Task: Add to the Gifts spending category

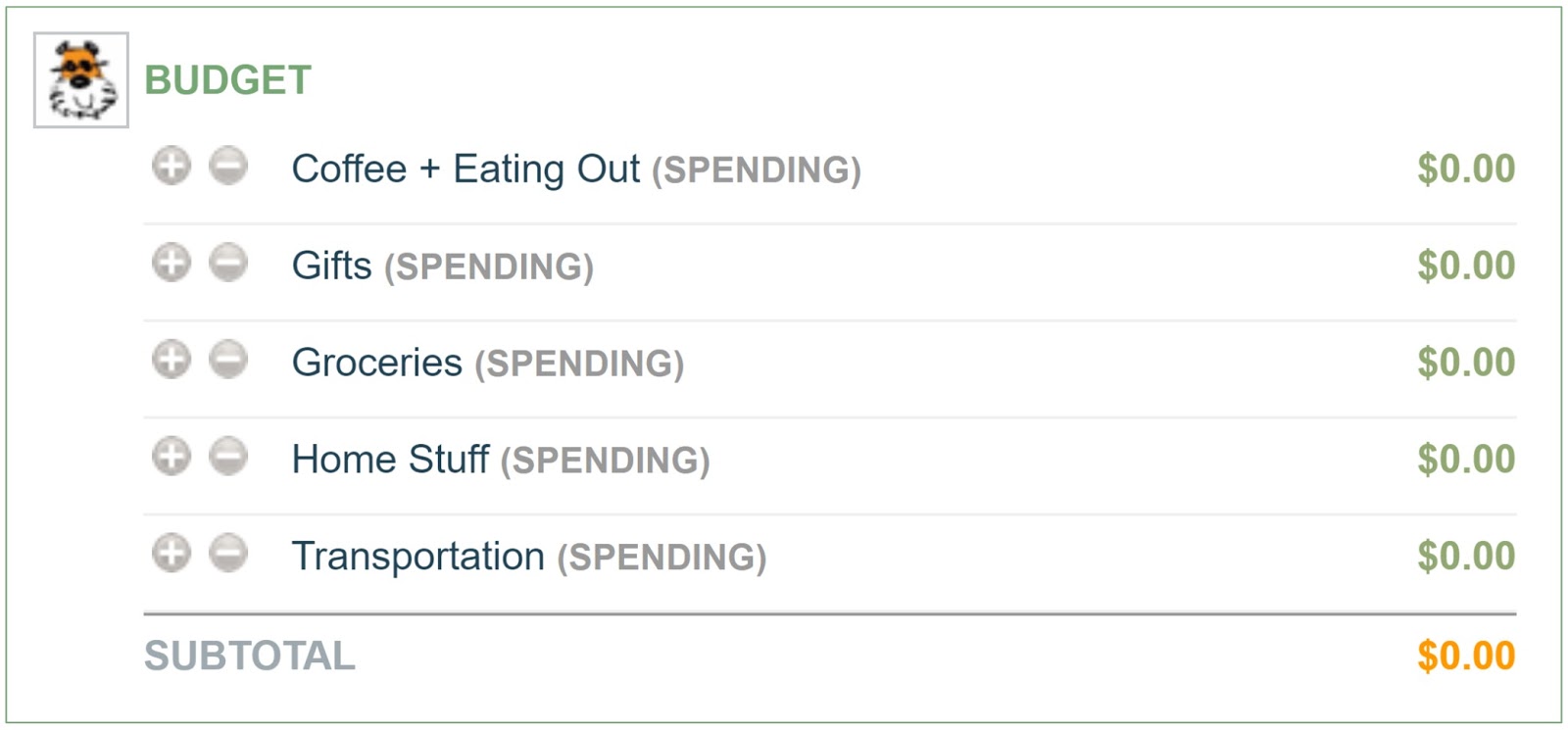Action: [171, 263]
